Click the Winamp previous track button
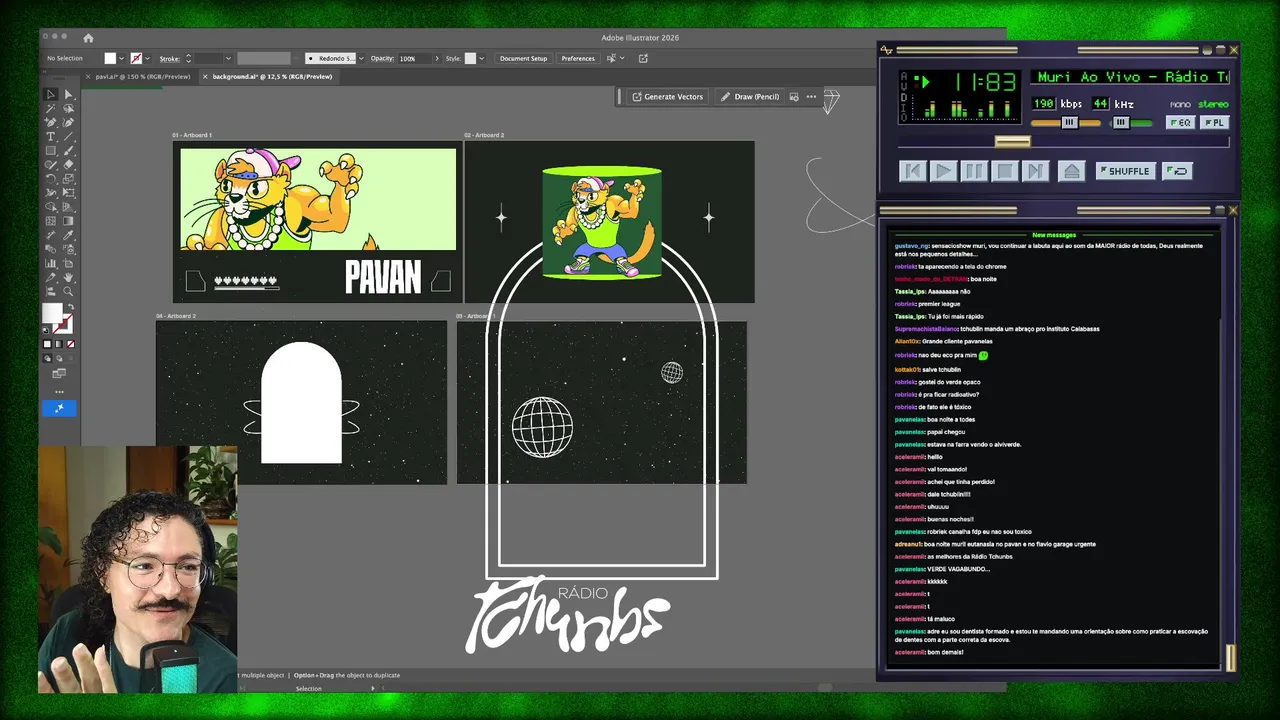The image size is (1280, 720). [x=912, y=171]
